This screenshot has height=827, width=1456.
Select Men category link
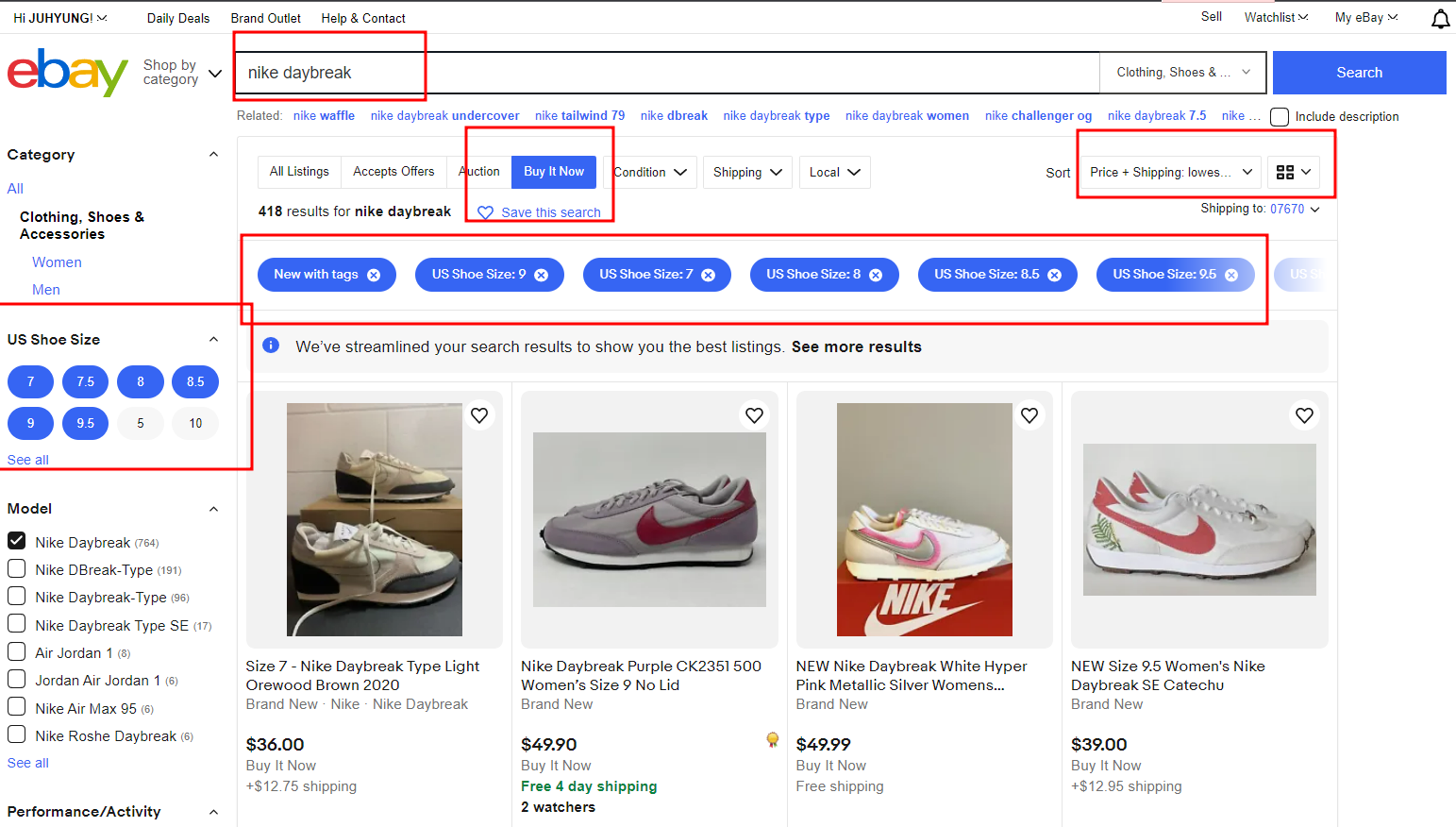(46, 290)
